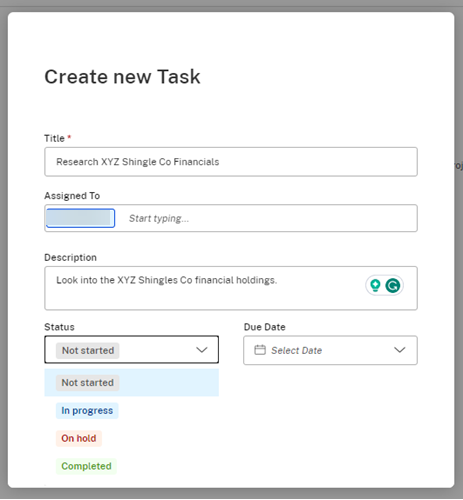Screen dimensions: 463x500
Task: Expand the Due Date dropdown chevron
Action: (400, 350)
